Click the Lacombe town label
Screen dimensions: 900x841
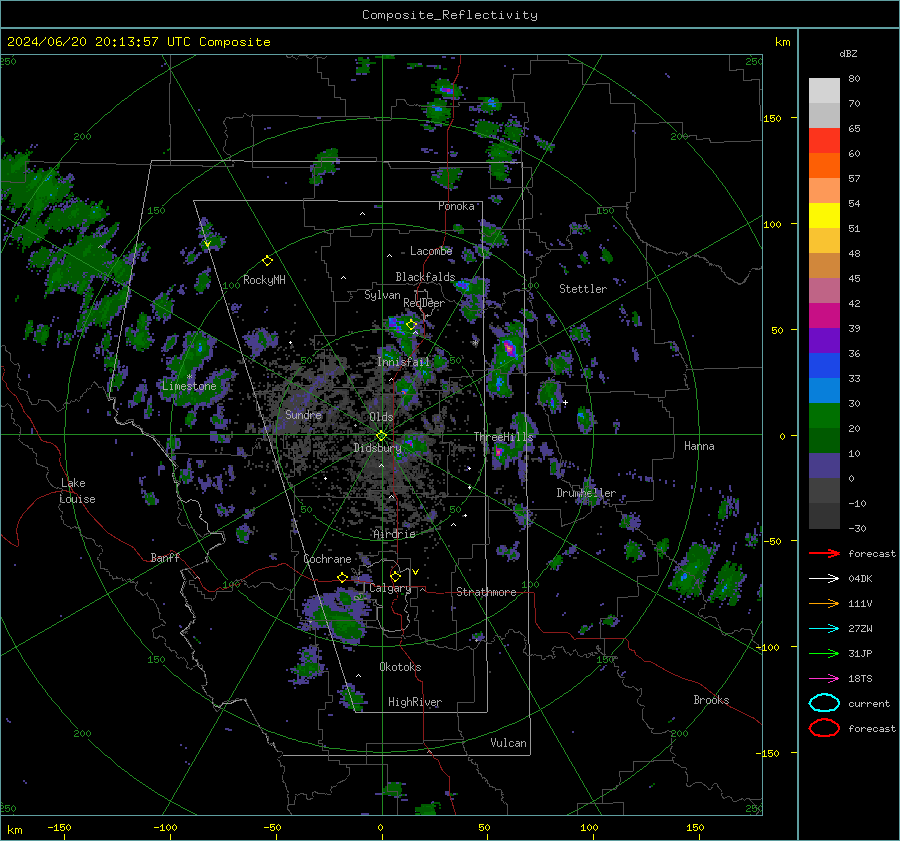tap(431, 251)
